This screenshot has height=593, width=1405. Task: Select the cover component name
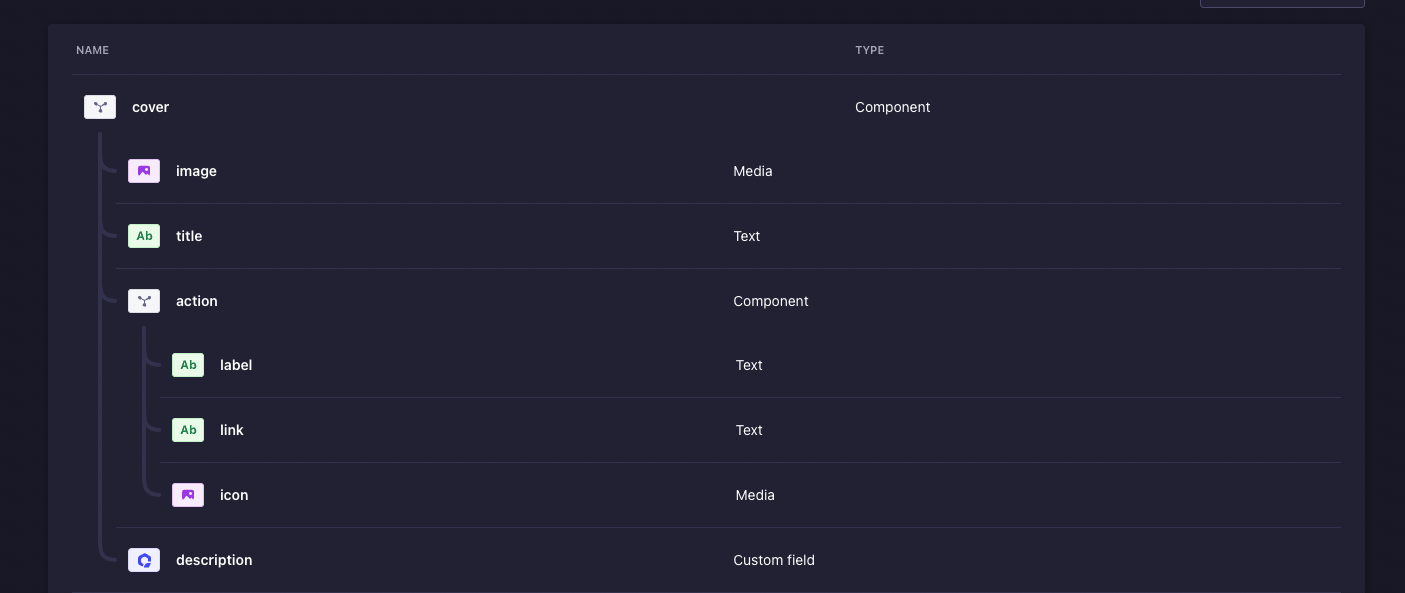coord(150,107)
